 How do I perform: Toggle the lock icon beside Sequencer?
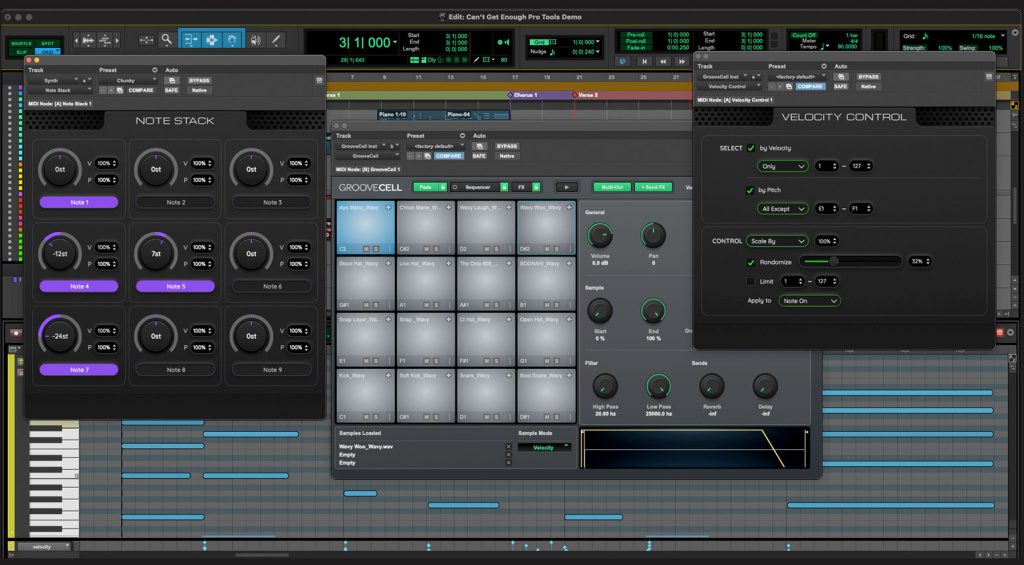pos(504,187)
